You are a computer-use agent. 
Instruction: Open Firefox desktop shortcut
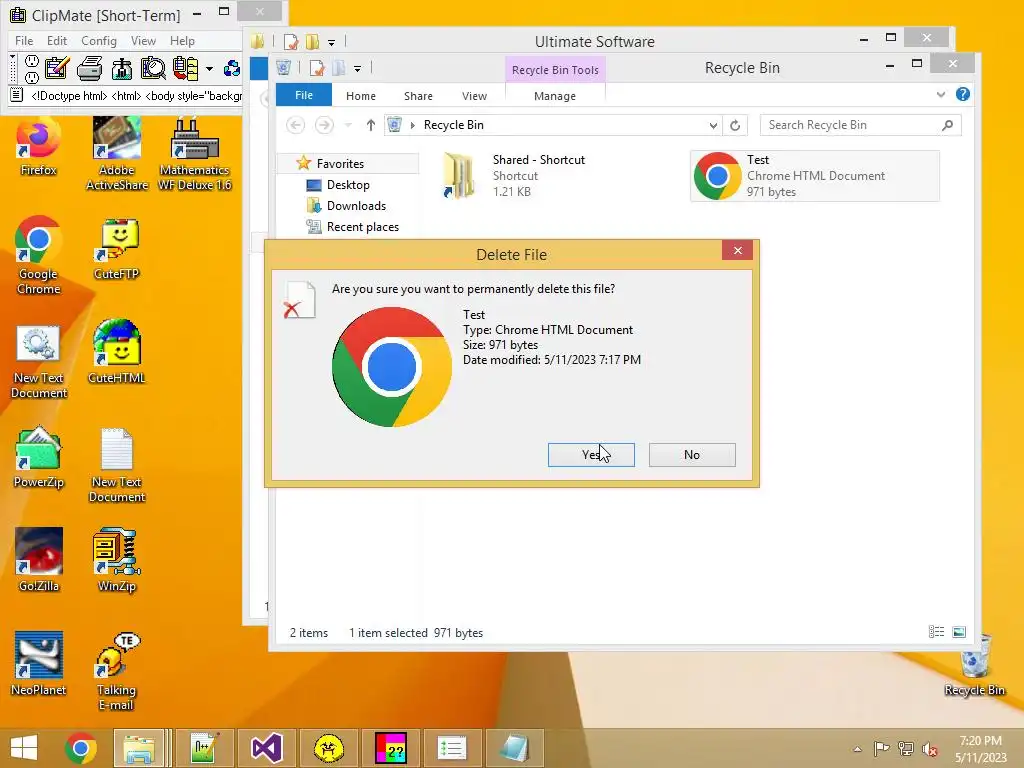coord(38,146)
